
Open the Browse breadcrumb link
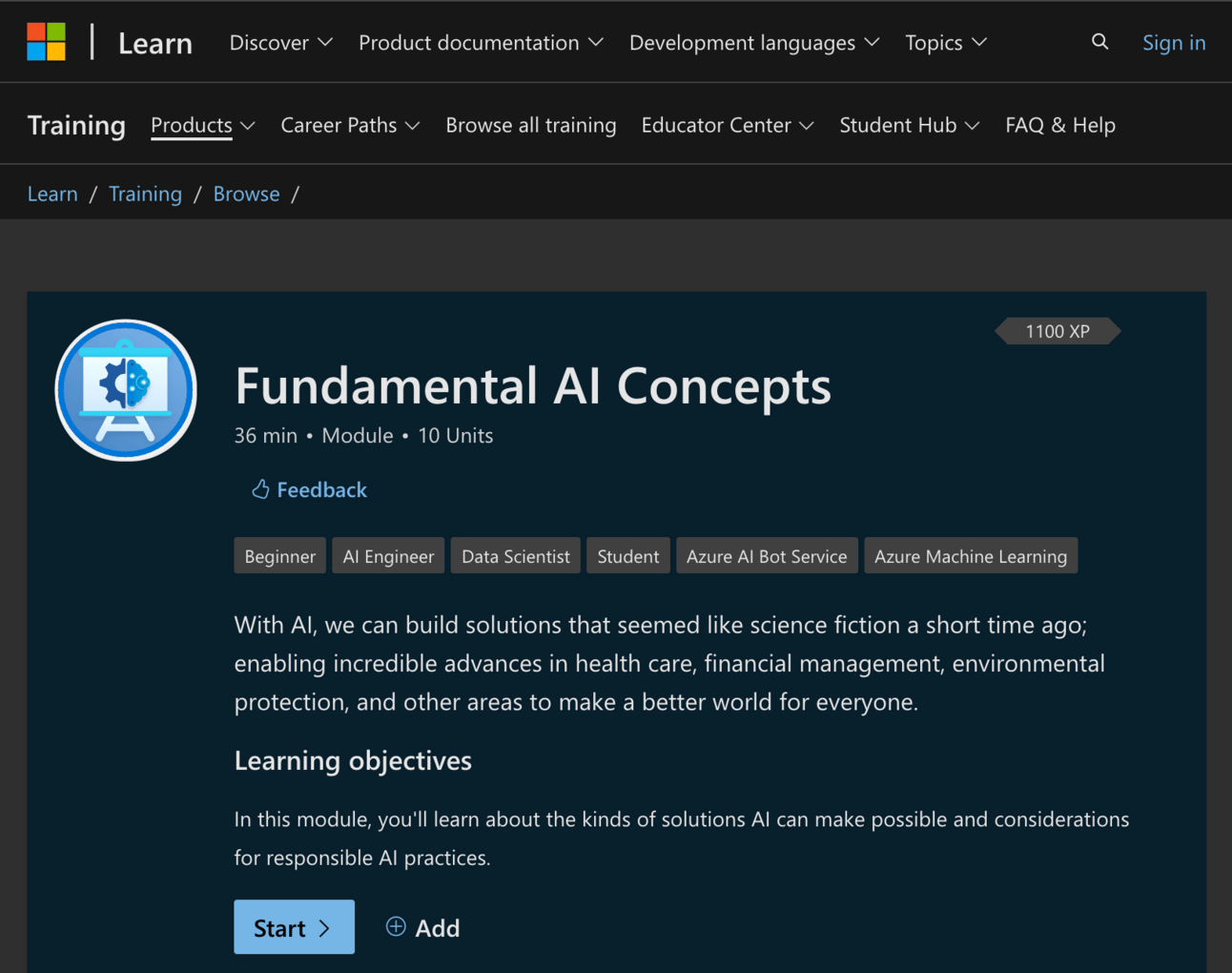click(246, 194)
